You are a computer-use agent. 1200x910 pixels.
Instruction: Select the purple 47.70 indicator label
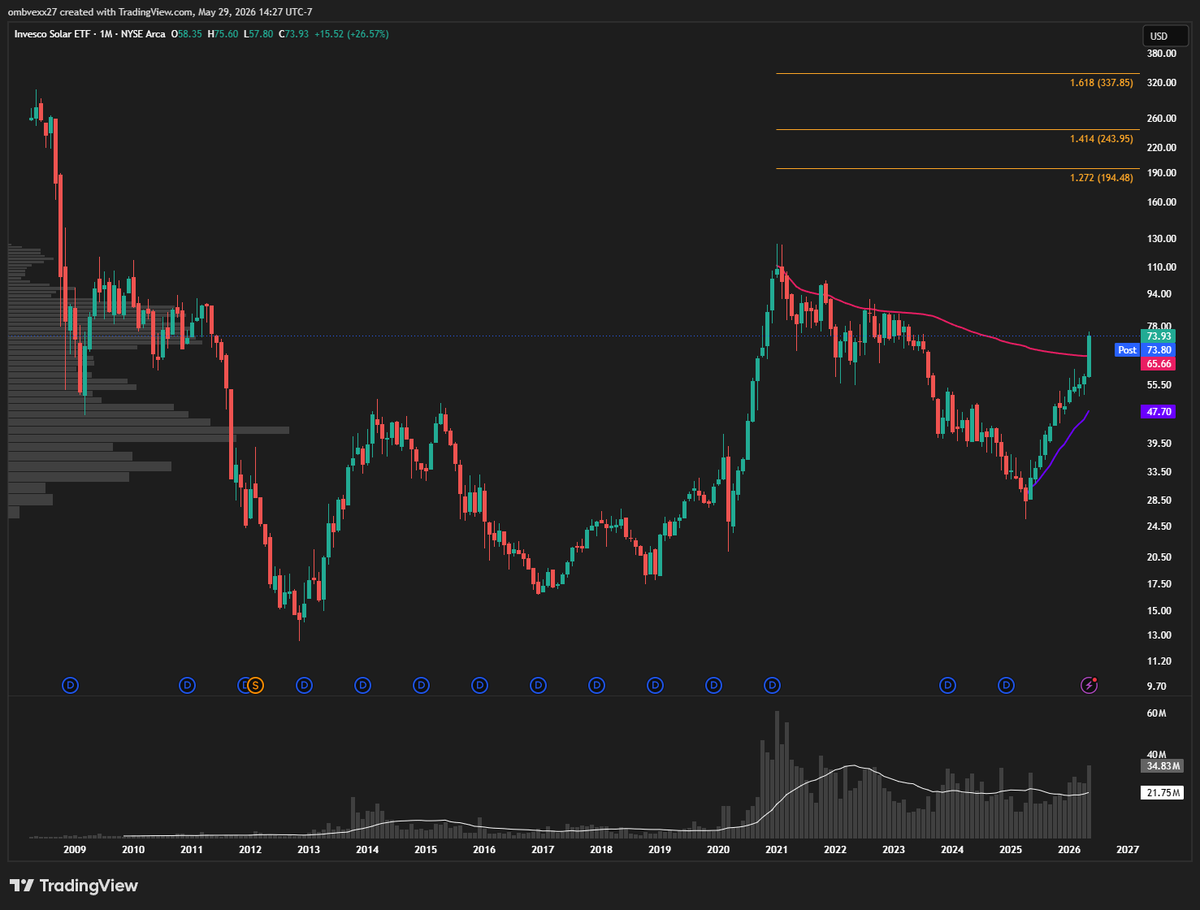(x=1159, y=411)
